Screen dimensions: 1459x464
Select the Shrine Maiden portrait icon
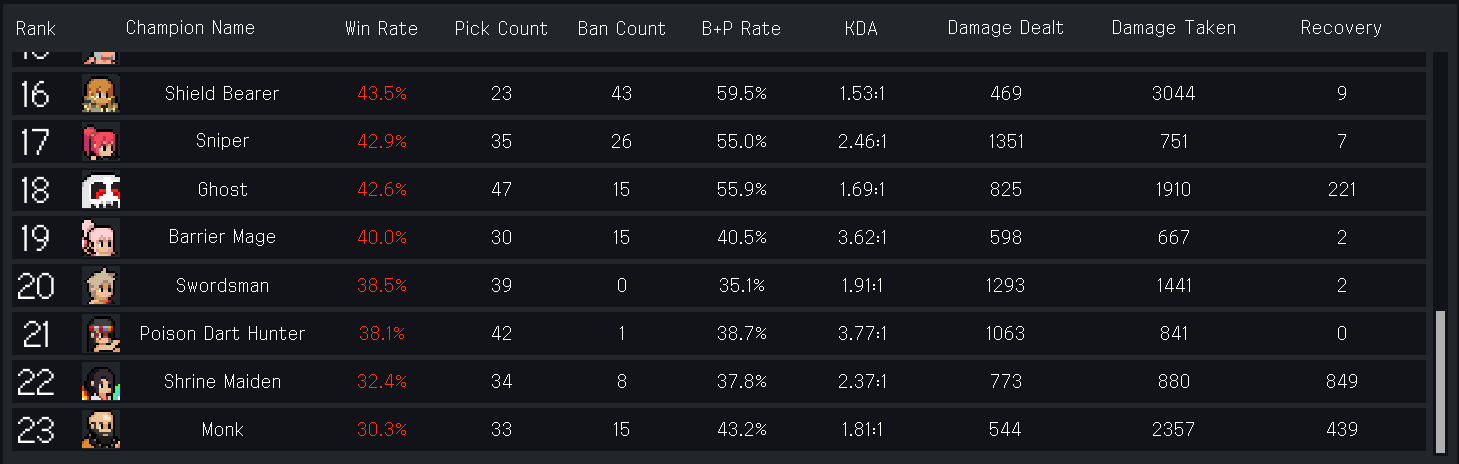100,382
